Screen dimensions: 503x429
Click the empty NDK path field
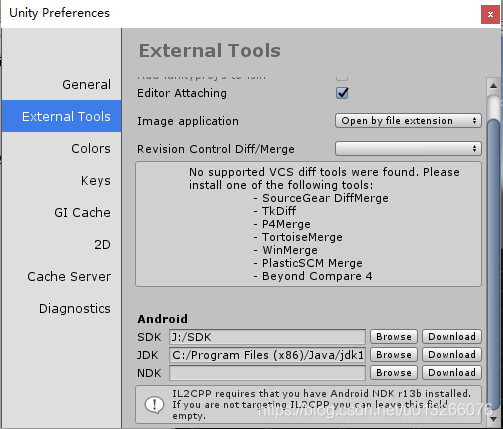pyautogui.click(x=267, y=373)
